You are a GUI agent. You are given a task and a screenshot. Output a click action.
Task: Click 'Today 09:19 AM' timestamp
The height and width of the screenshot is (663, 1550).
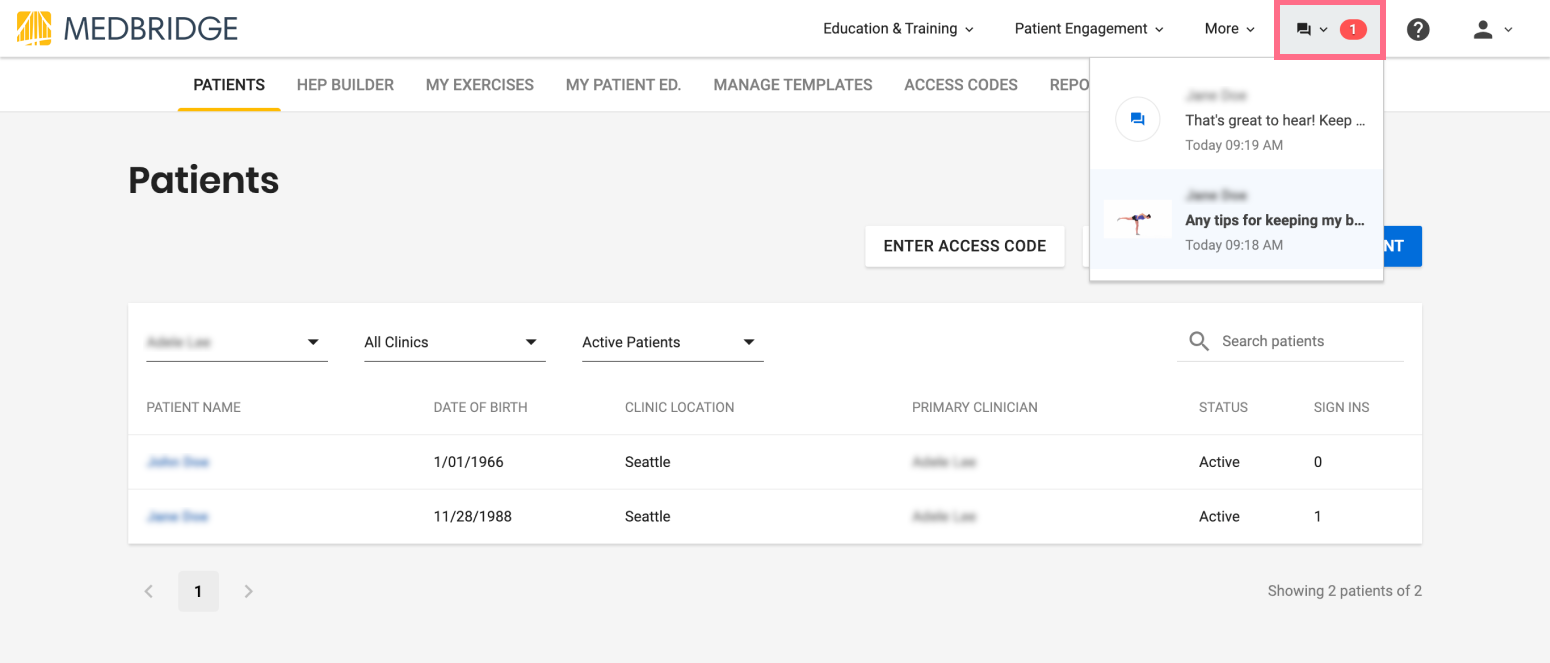click(1234, 145)
